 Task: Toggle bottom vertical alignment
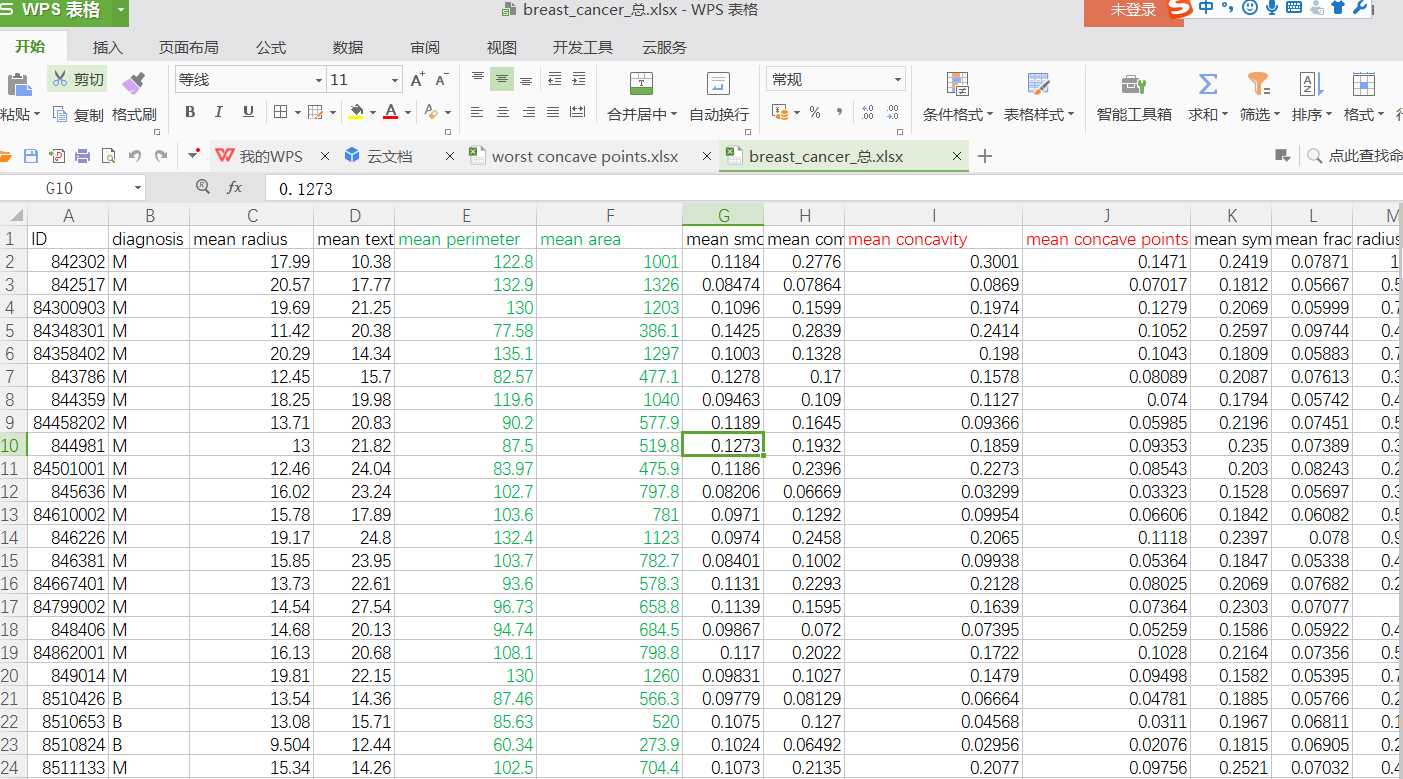526,79
